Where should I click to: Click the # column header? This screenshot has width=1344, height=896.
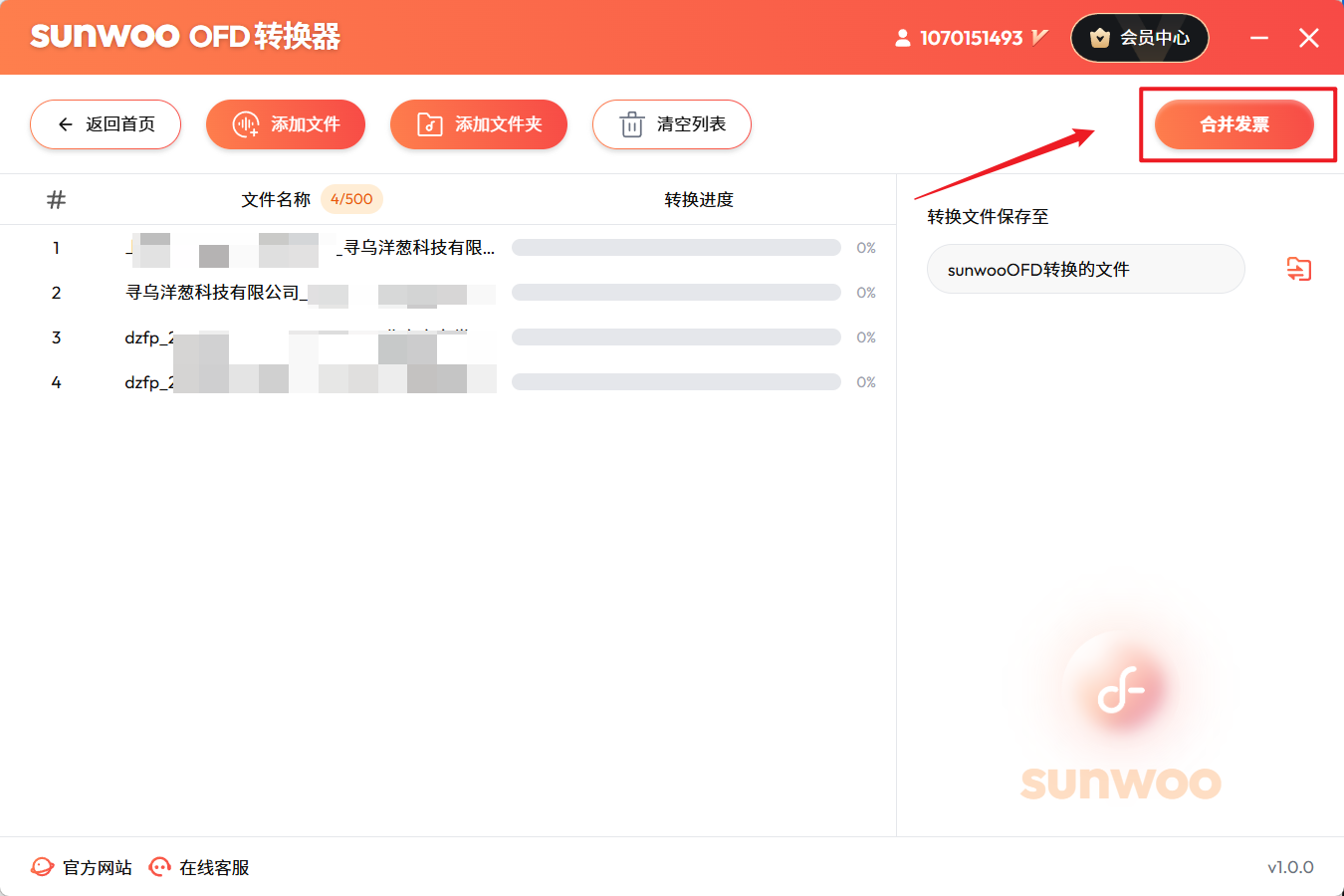[57, 200]
